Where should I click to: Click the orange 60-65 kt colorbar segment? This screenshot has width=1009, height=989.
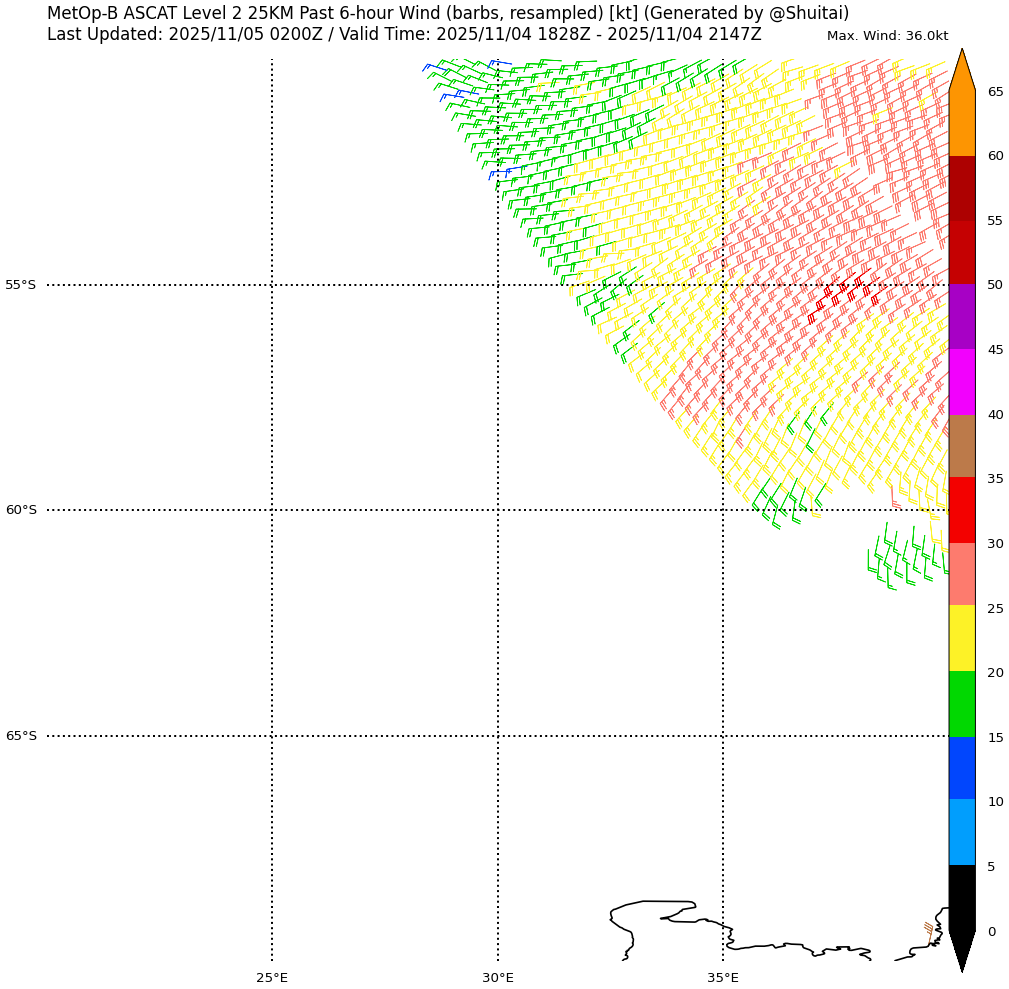(x=961, y=123)
